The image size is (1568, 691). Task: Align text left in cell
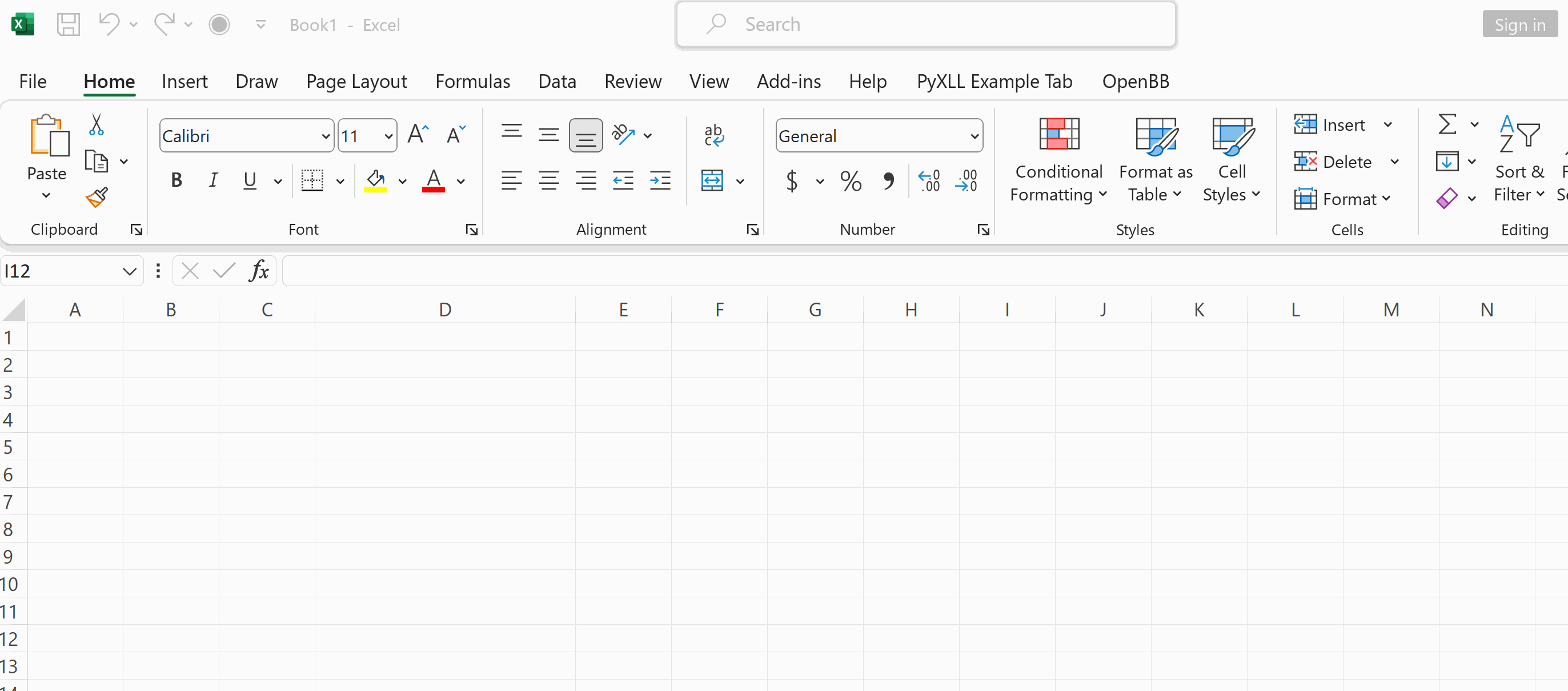(511, 180)
